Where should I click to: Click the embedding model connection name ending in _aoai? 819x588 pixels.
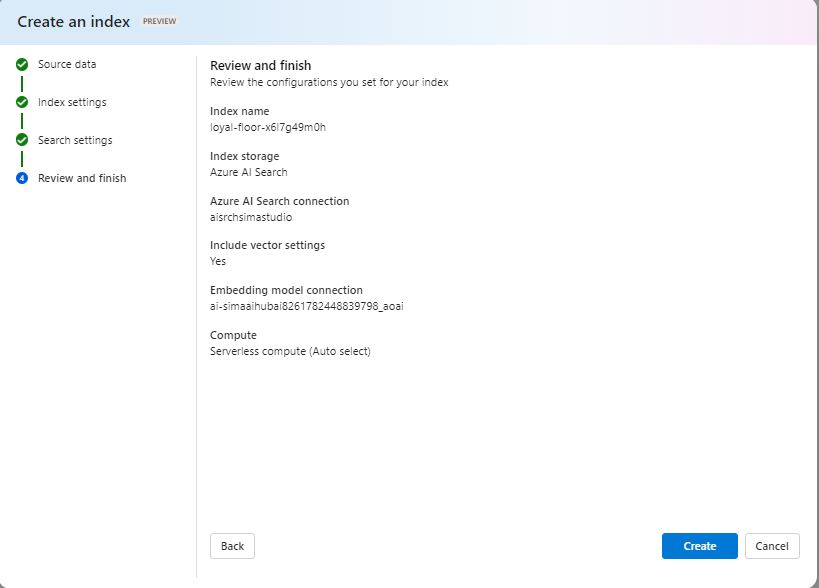pos(306,306)
